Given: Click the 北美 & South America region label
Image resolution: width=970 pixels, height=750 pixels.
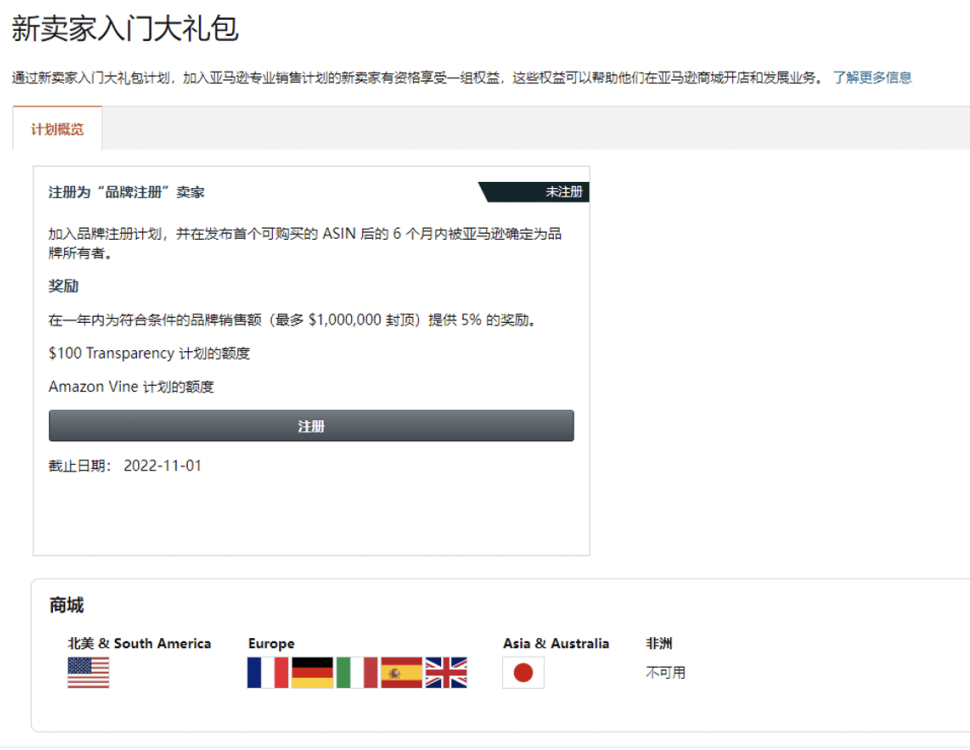Looking at the screenshot, I should [139, 643].
